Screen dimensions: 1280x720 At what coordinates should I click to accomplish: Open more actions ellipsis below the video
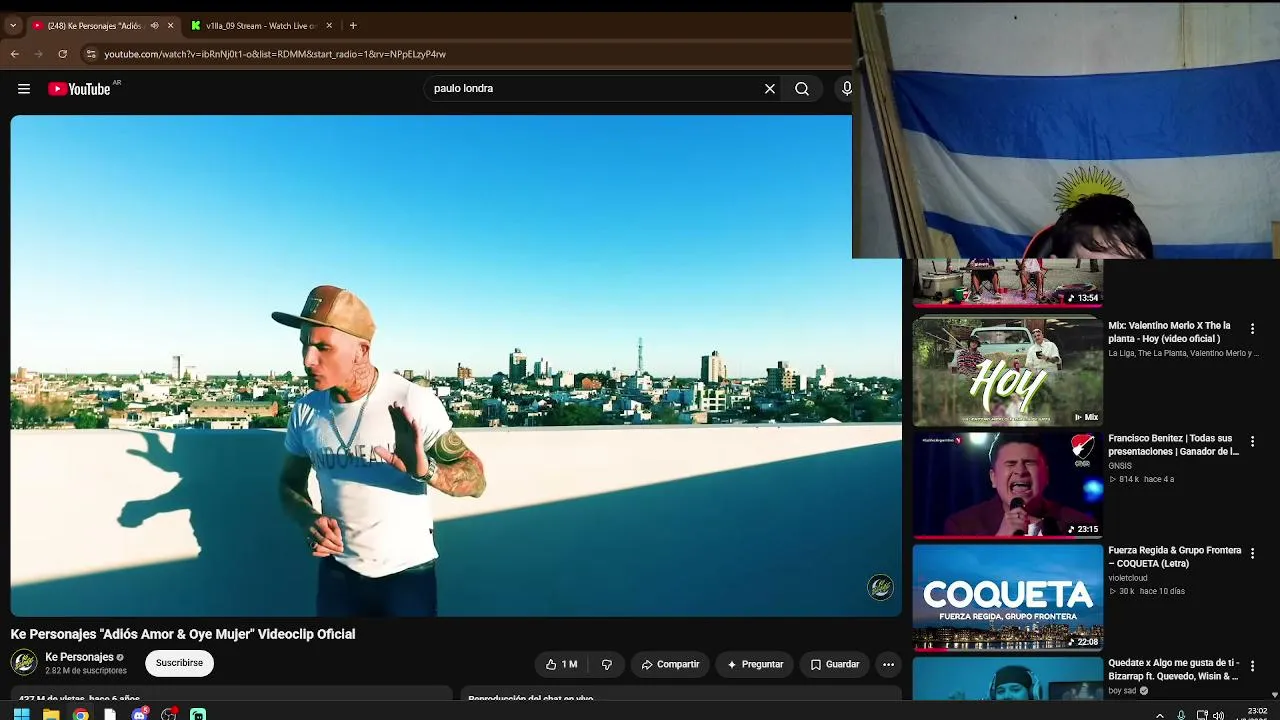point(888,664)
